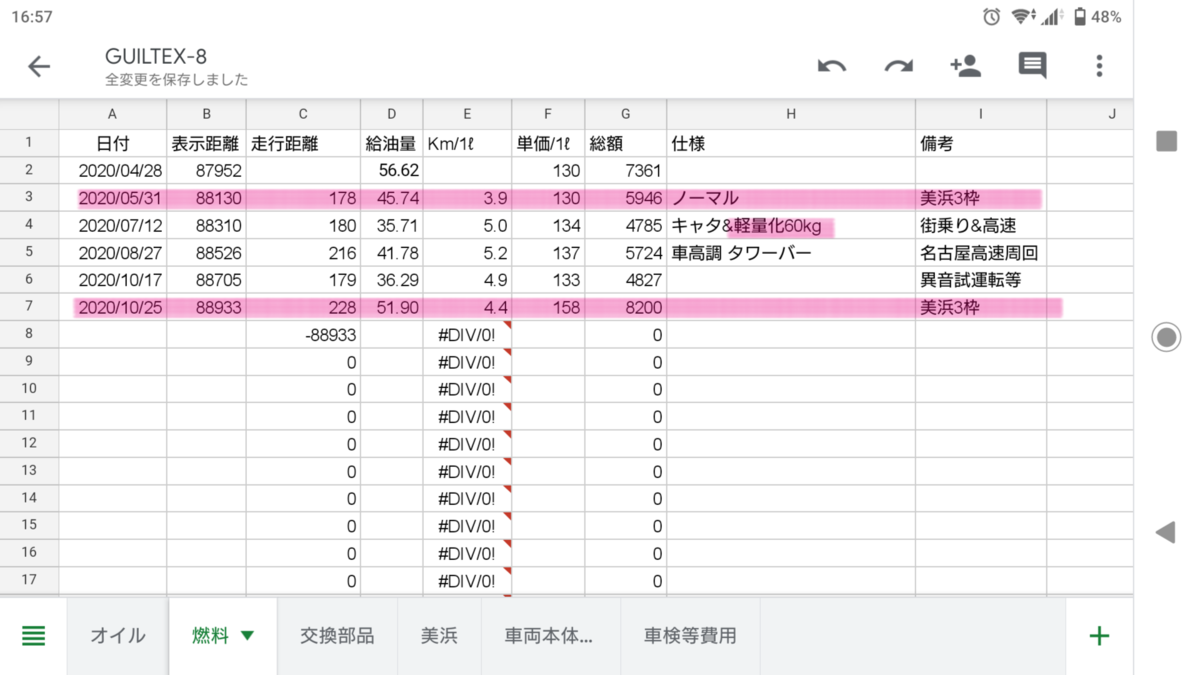Screen dimensions: 1200x675
Task: Select the cell containing 8200
Action: [x=626, y=308]
